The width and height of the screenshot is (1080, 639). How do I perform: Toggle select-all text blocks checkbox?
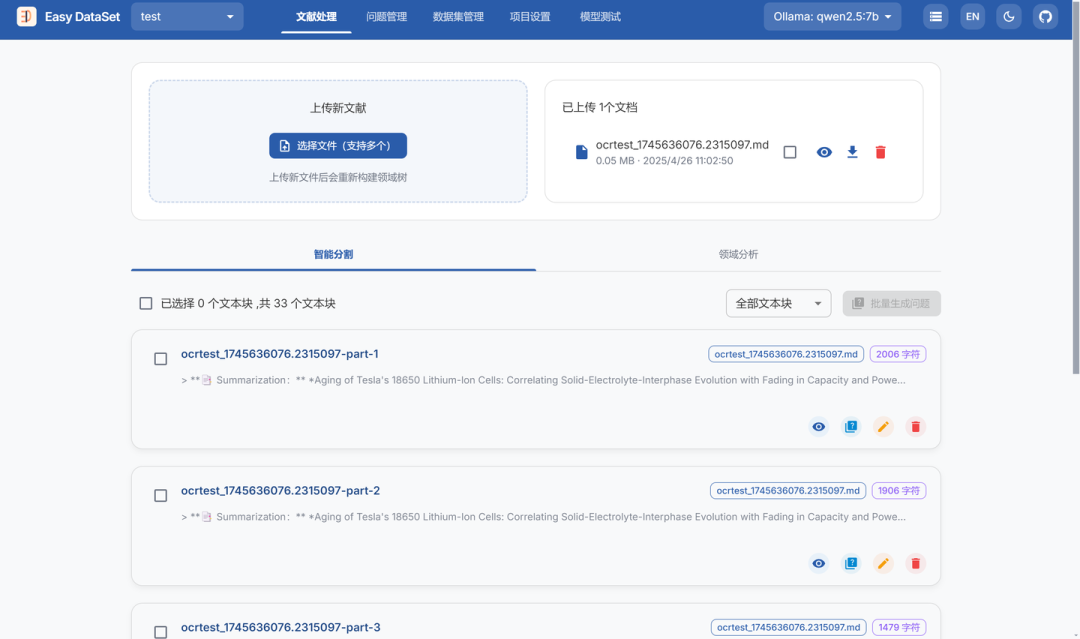coord(145,304)
